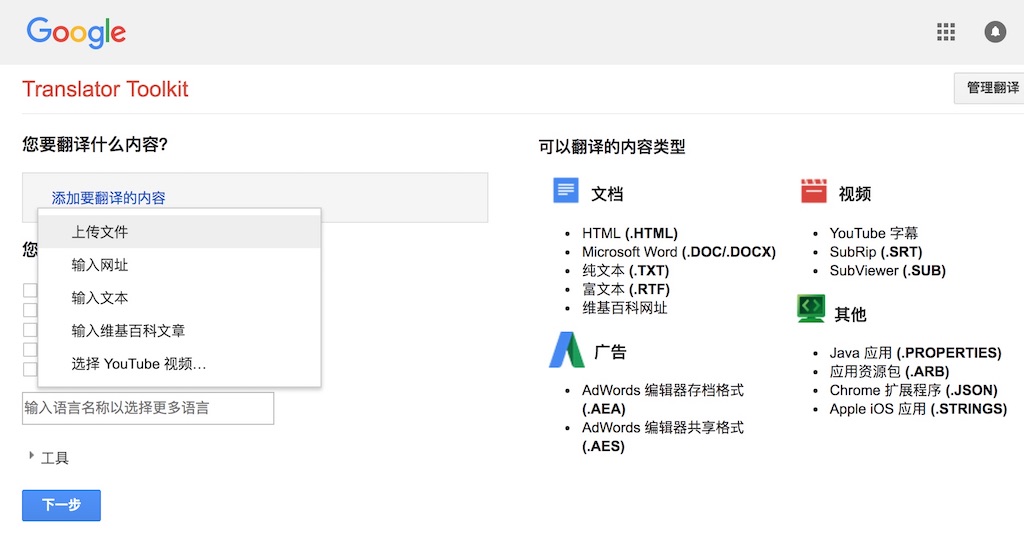The image size is (1024, 550).
Task: Pick 输入文本 in the menu
Action: (x=100, y=298)
